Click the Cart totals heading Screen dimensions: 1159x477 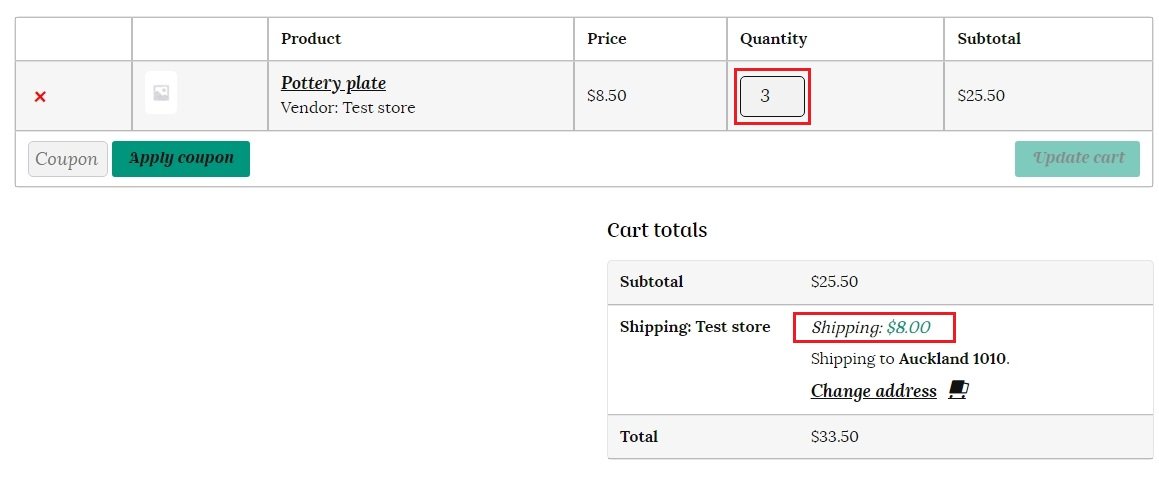pos(657,230)
